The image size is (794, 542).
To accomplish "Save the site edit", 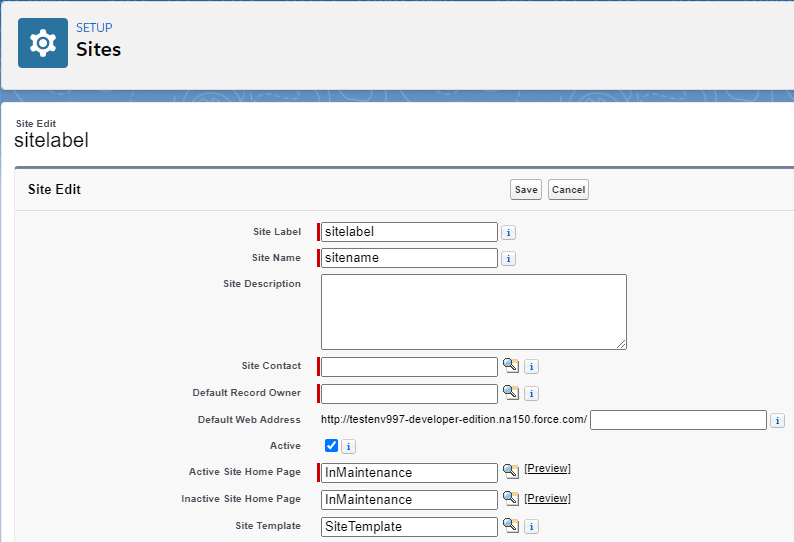I will [x=525, y=190].
